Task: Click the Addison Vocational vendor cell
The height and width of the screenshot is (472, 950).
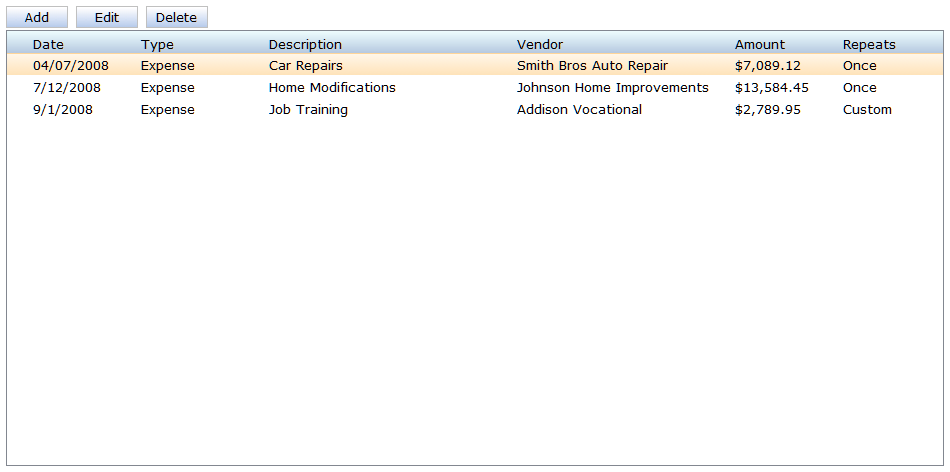Action: pos(579,110)
